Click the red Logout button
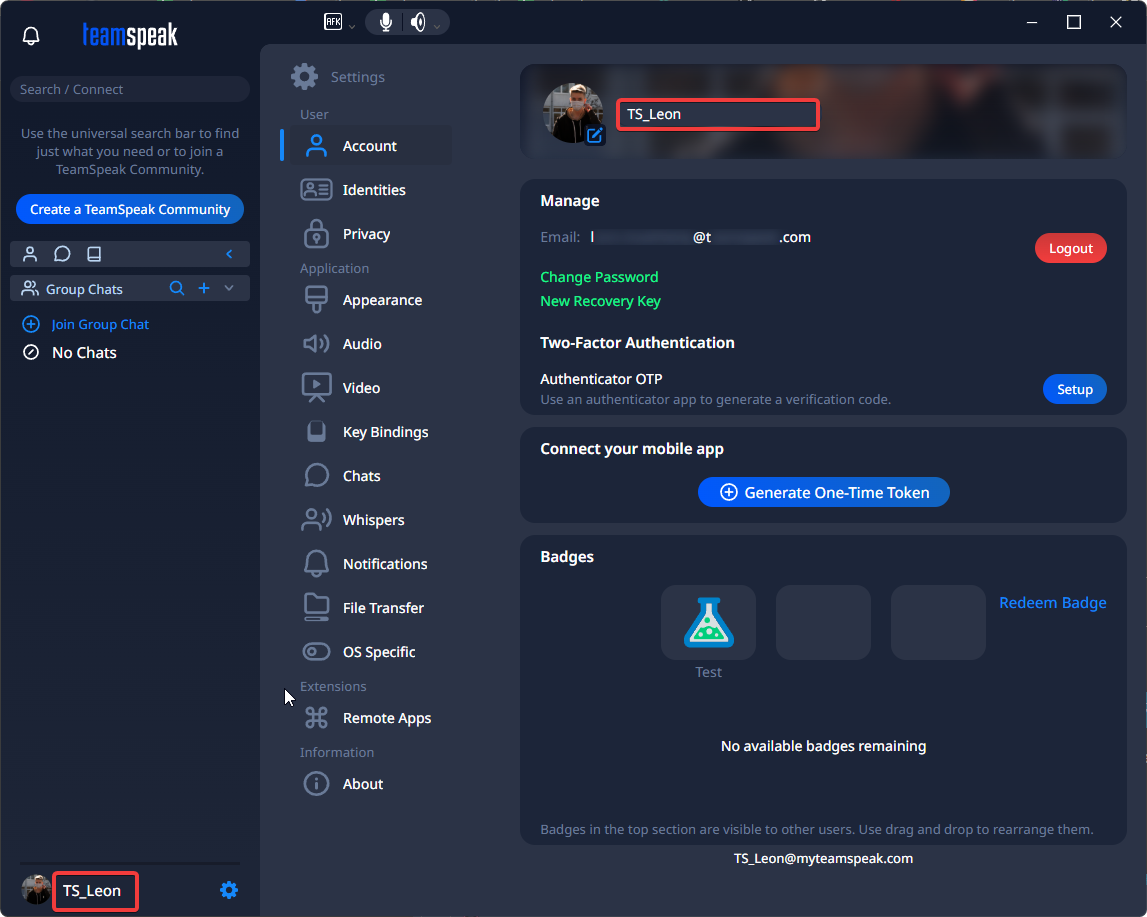Screen dimensions: 1147x917 [x=1070, y=248]
